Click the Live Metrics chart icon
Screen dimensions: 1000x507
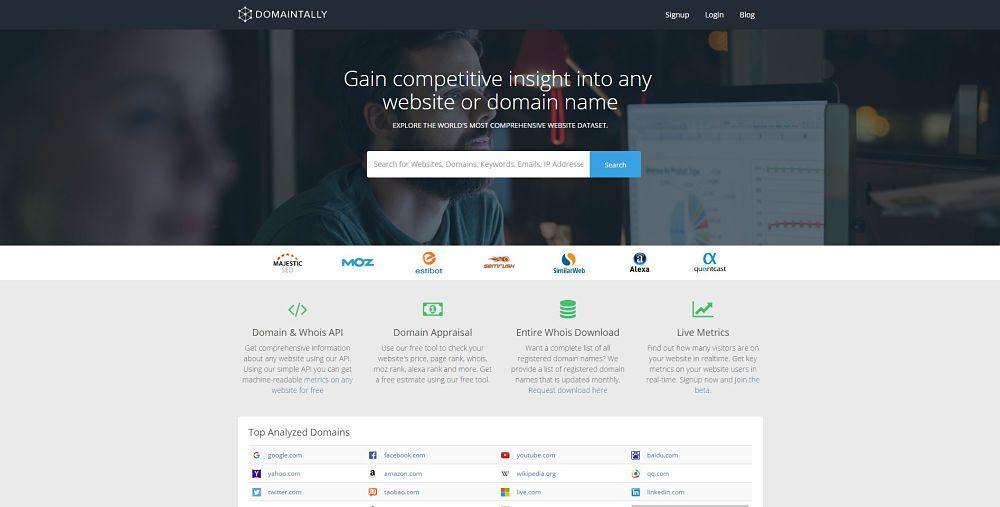coord(702,310)
